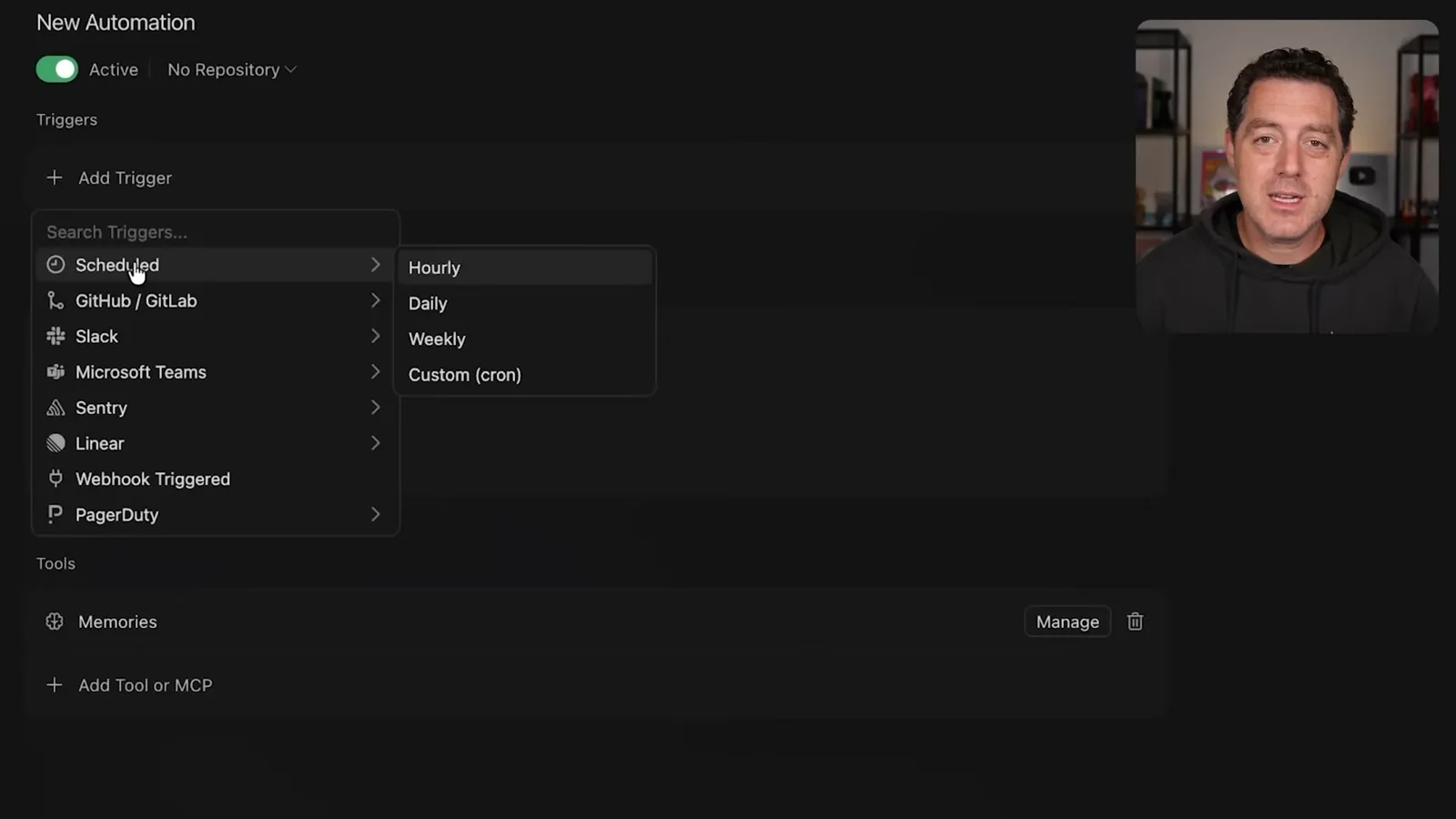
Task: Toggle the Active automation switch
Action: [56, 69]
